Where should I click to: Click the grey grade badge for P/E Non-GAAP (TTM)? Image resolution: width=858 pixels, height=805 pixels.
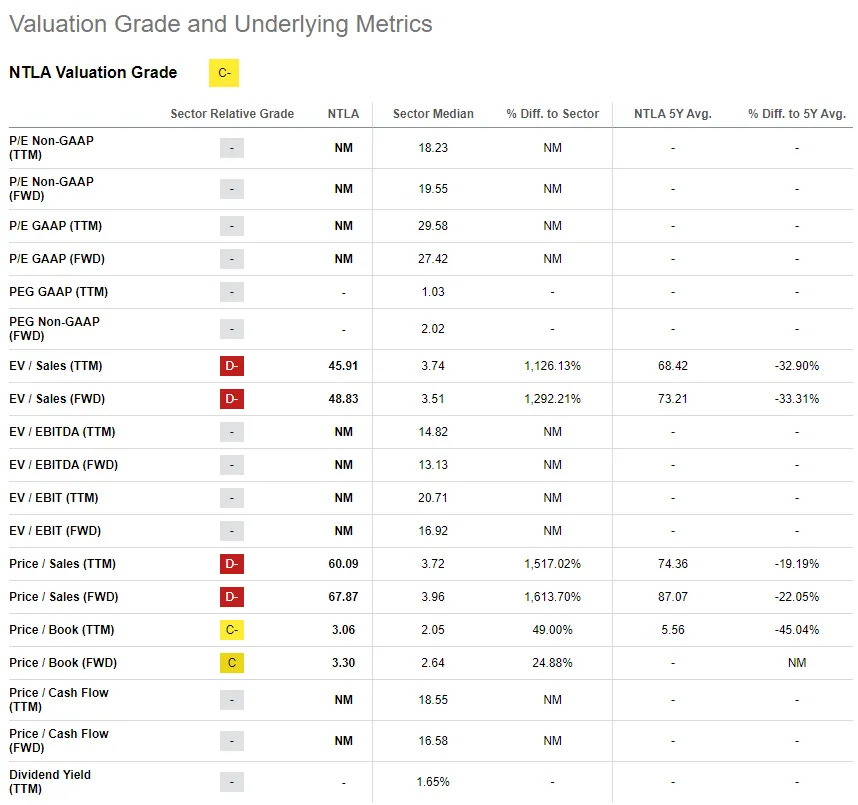[x=232, y=148]
